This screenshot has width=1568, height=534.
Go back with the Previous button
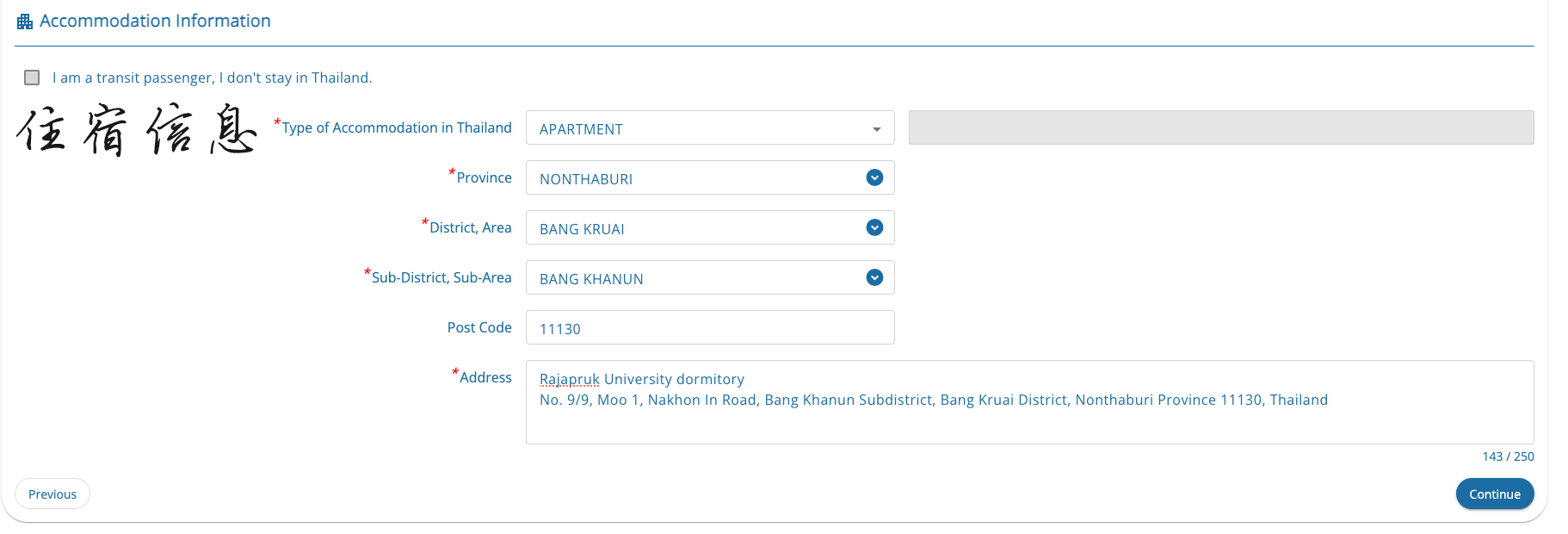click(x=52, y=494)
